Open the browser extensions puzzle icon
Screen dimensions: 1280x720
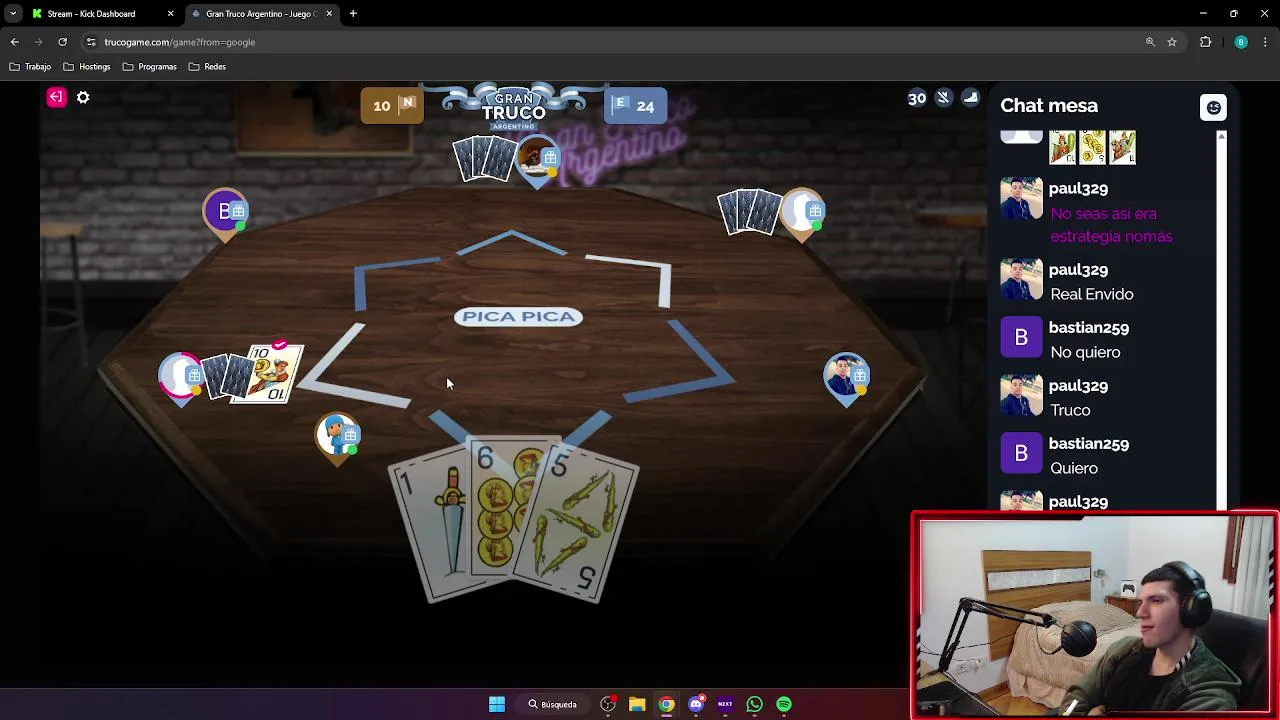[x=1205, y=42]
